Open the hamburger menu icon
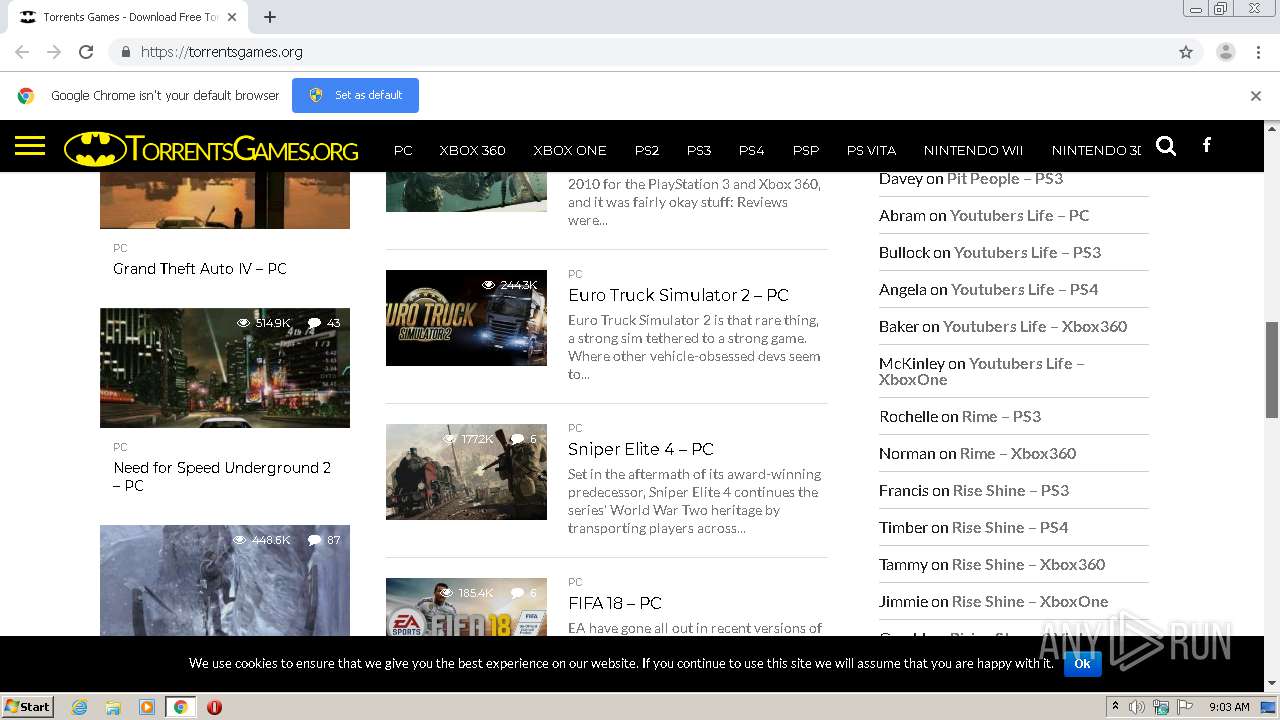The height and width of the screenshot is (720, 1280). 30,147
